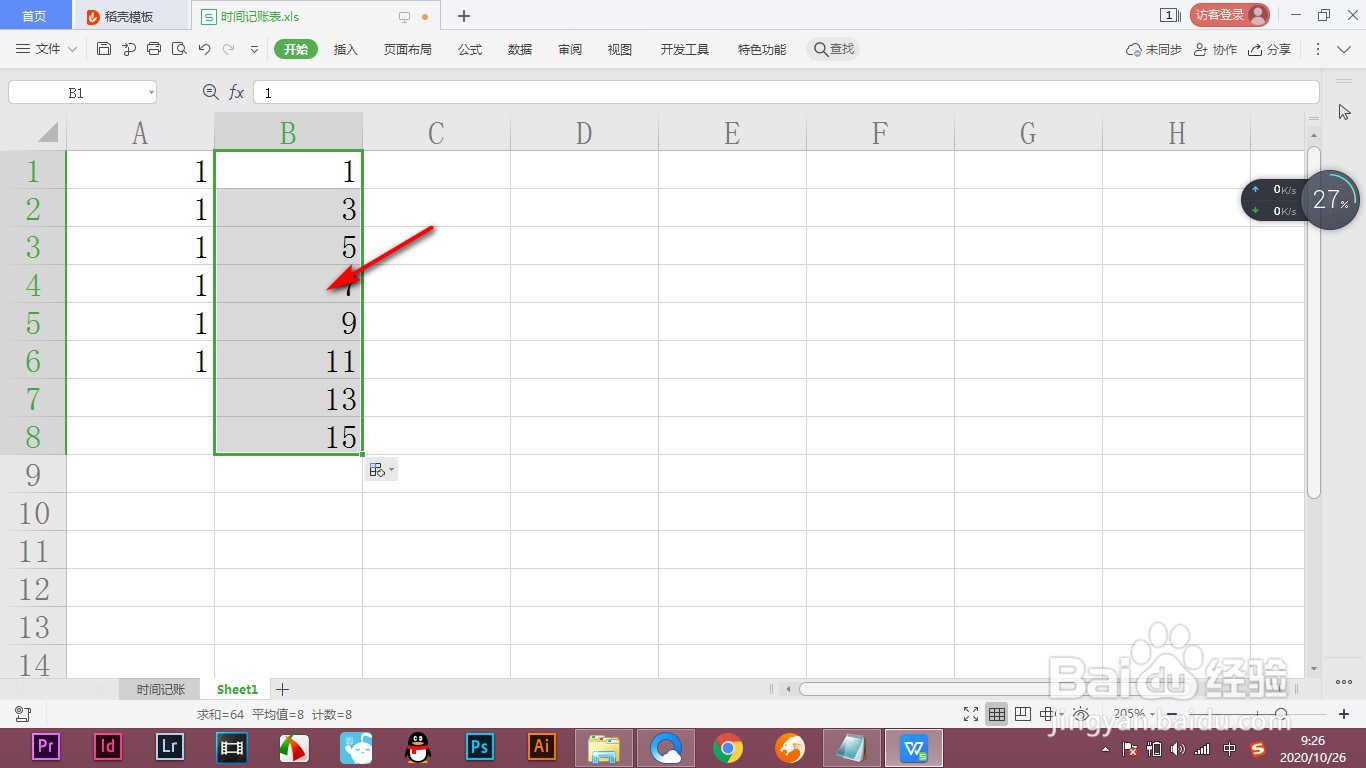Add a new sheet with plus icon
The height and width of the screenshot is (768, 1366).
[x=283, y=689]
